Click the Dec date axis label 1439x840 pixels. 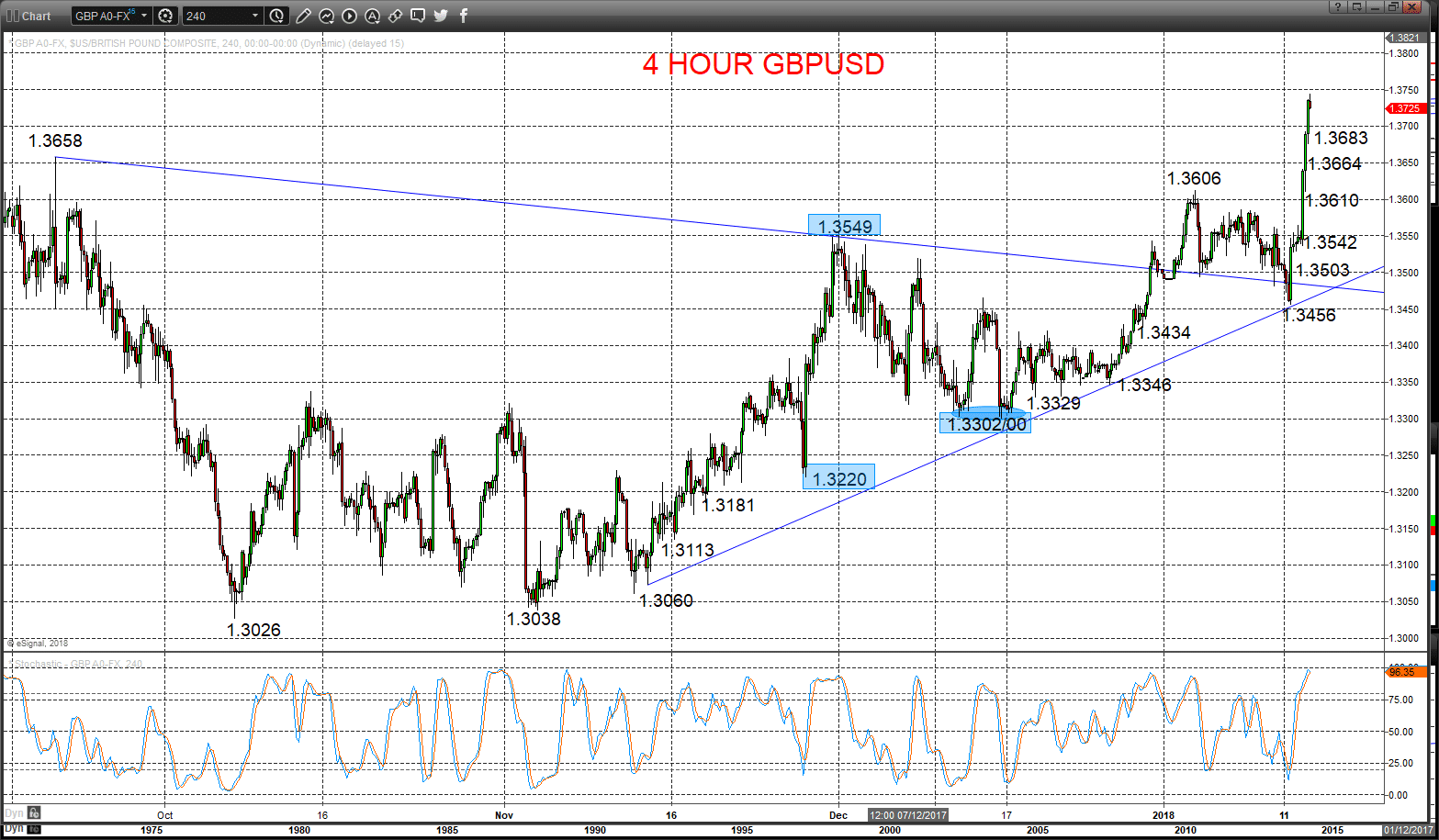[x=838, y=814]
